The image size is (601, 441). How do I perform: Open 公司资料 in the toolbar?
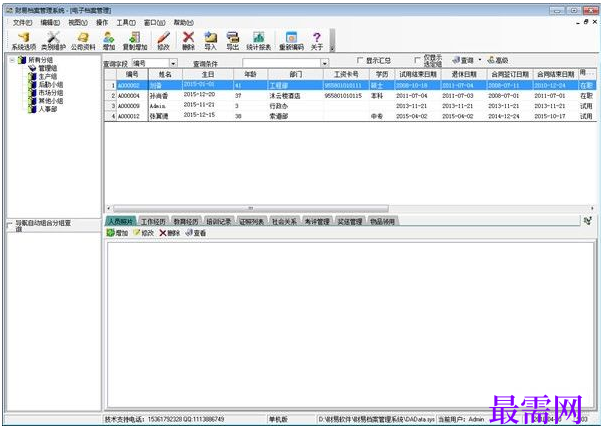tap(83, 41)
